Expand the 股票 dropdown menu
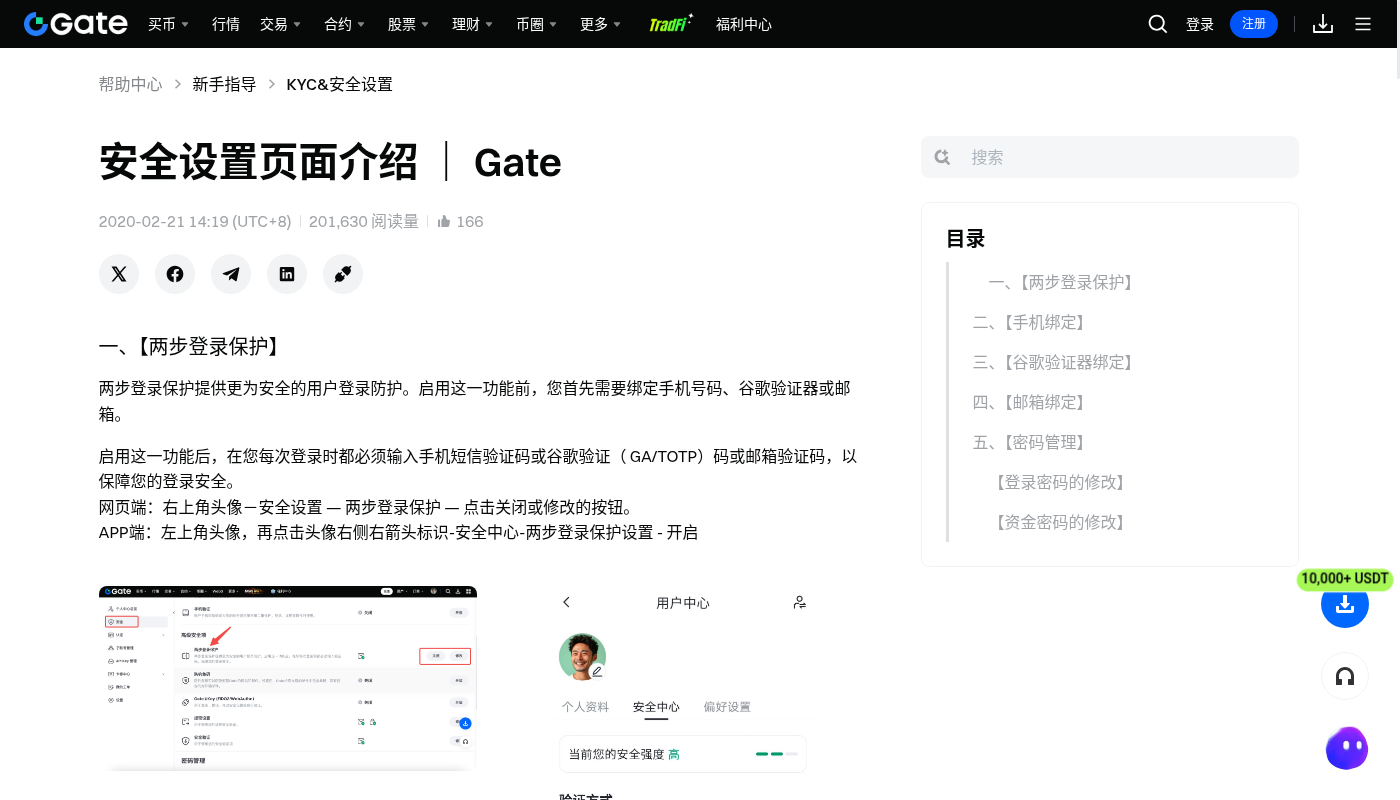The width and height of the screenshot is (1400, 800). [408, 24]
